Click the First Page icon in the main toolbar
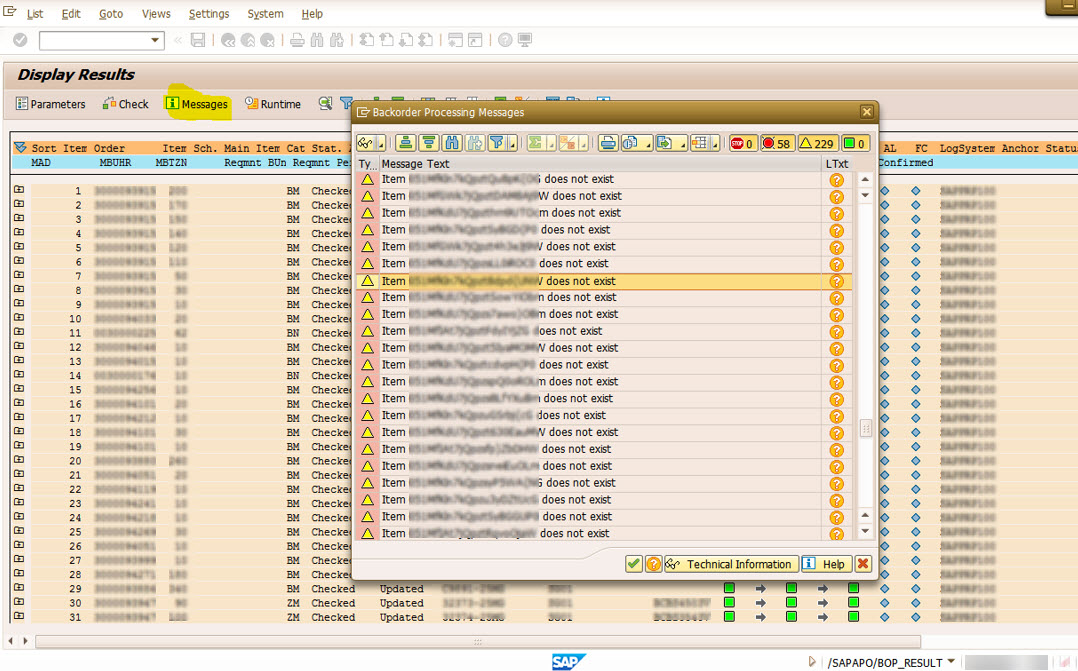Image resolution: width=1078 pixels, height=671 pixels. point(367,40)
